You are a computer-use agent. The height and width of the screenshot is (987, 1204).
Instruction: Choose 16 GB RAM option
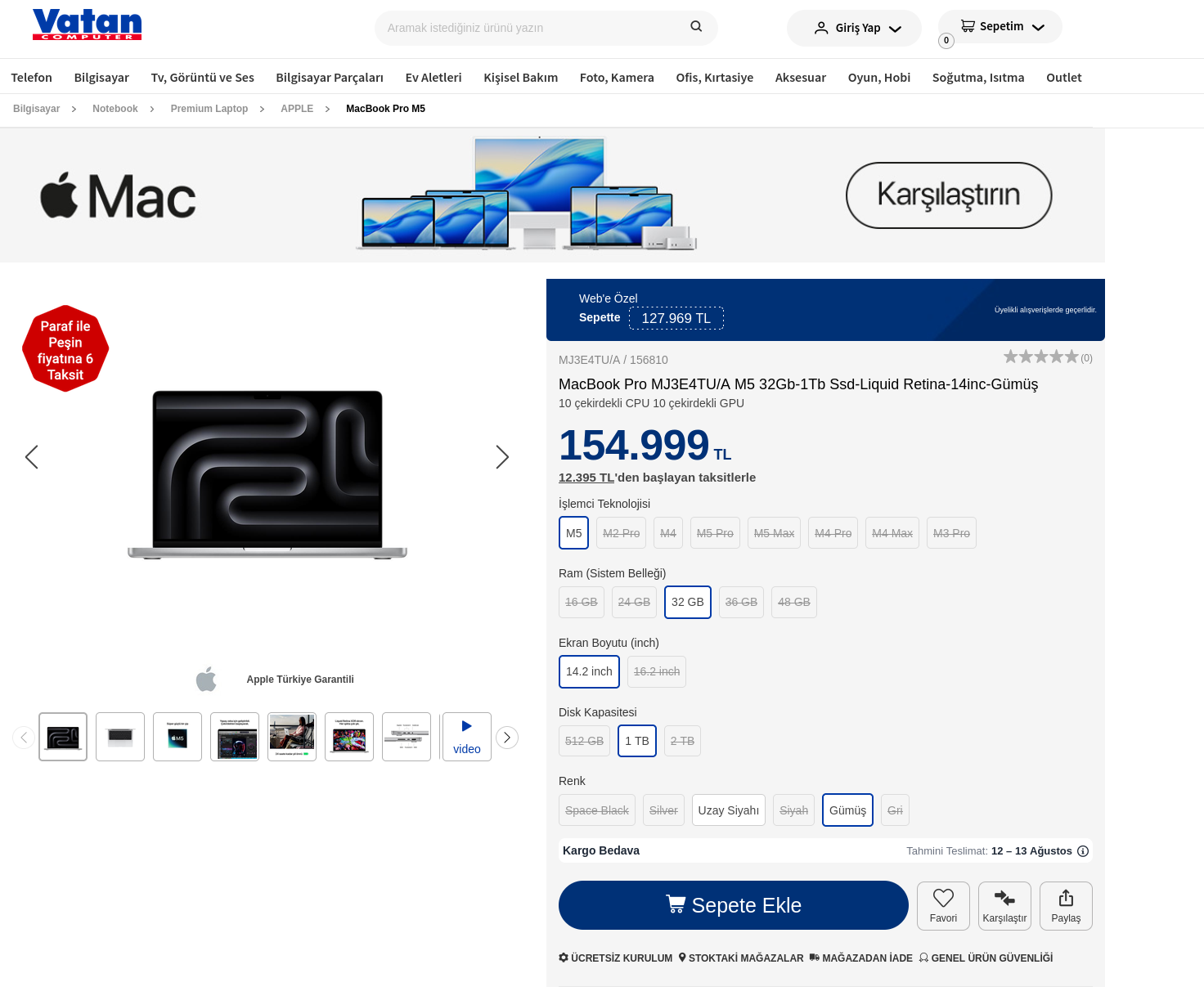(582, 603)
